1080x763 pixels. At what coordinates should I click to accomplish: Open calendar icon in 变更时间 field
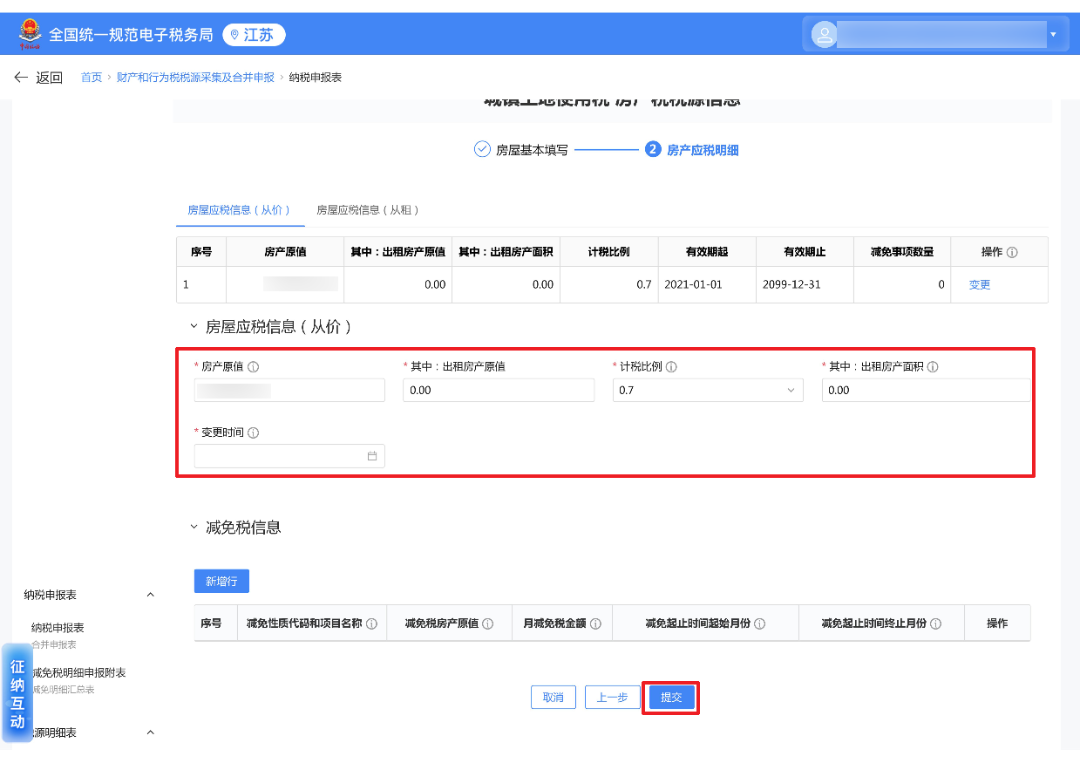pos(372,456)
